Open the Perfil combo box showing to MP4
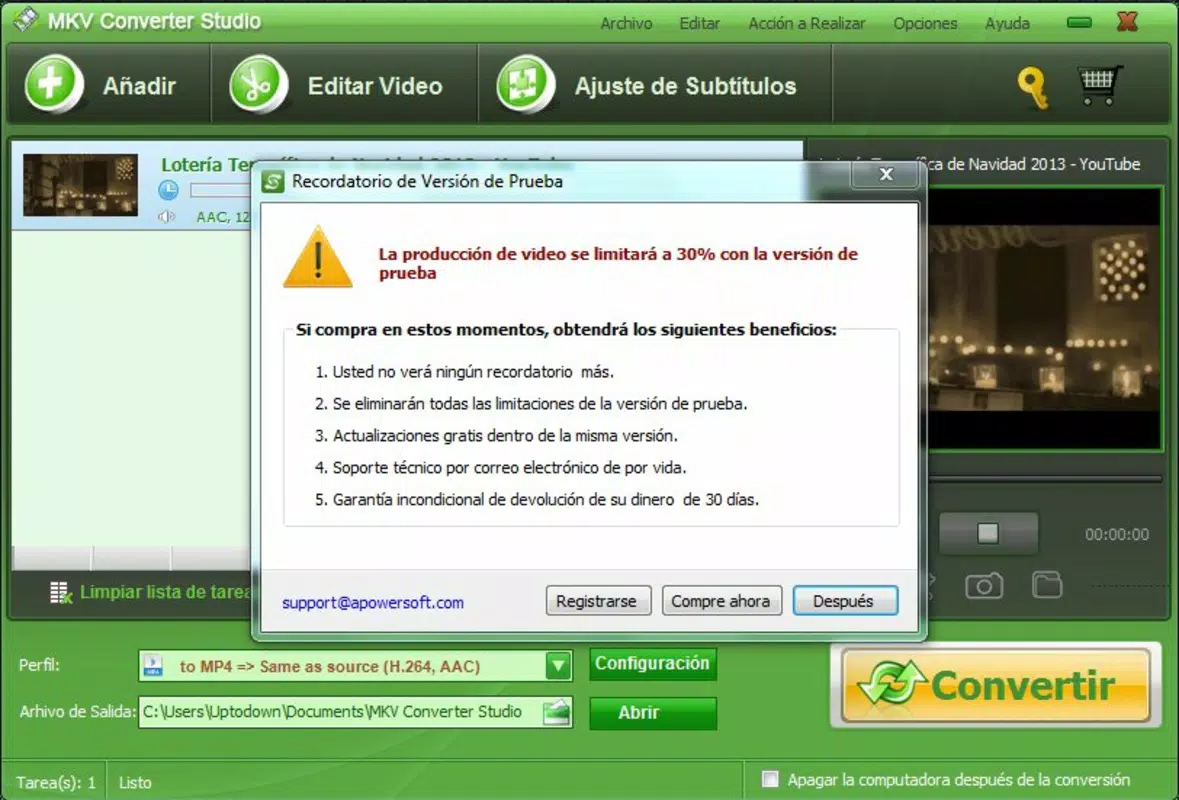1179x800 pixels. [x=356, y=665]
